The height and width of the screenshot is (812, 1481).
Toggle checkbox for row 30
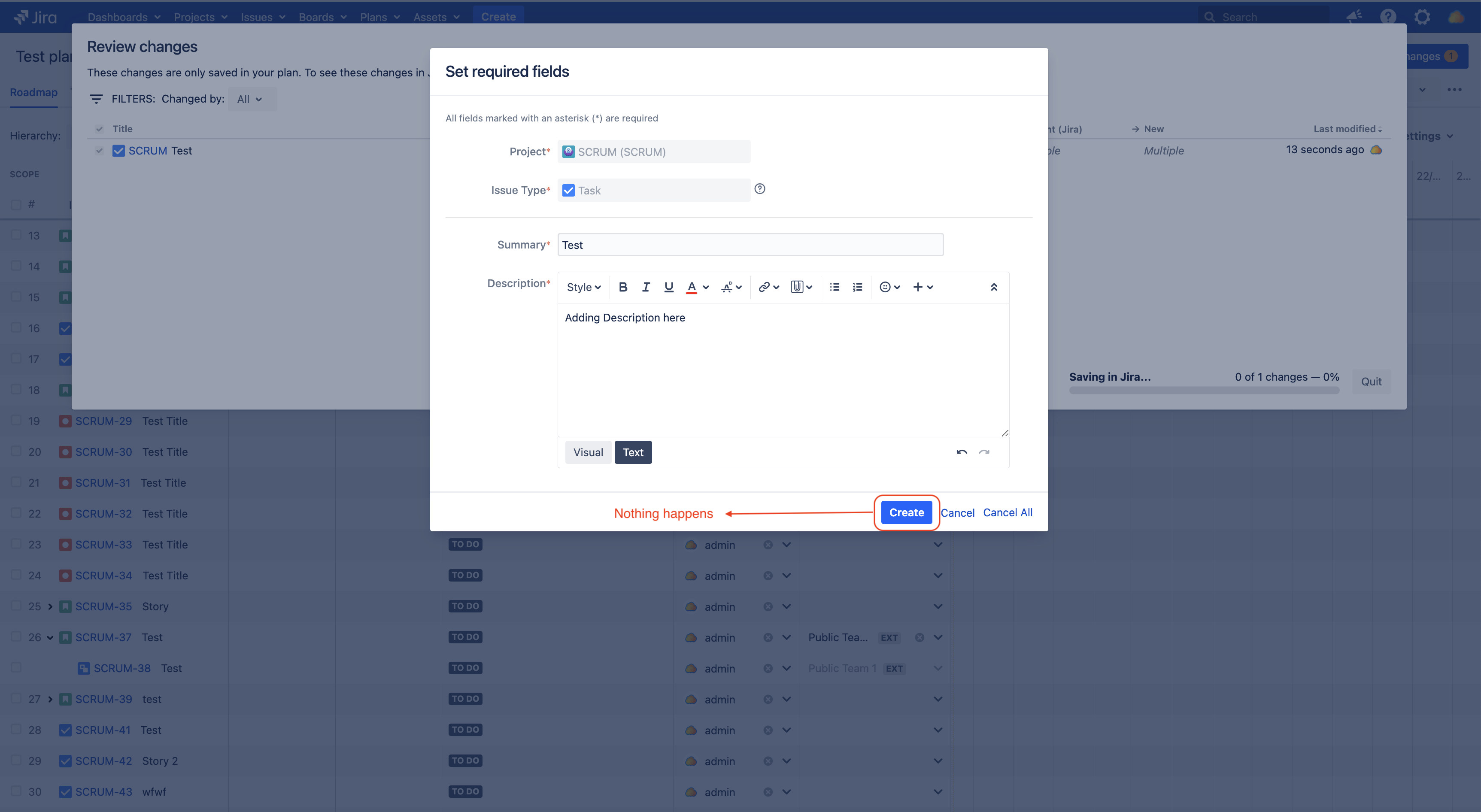[x=16, y=791]
